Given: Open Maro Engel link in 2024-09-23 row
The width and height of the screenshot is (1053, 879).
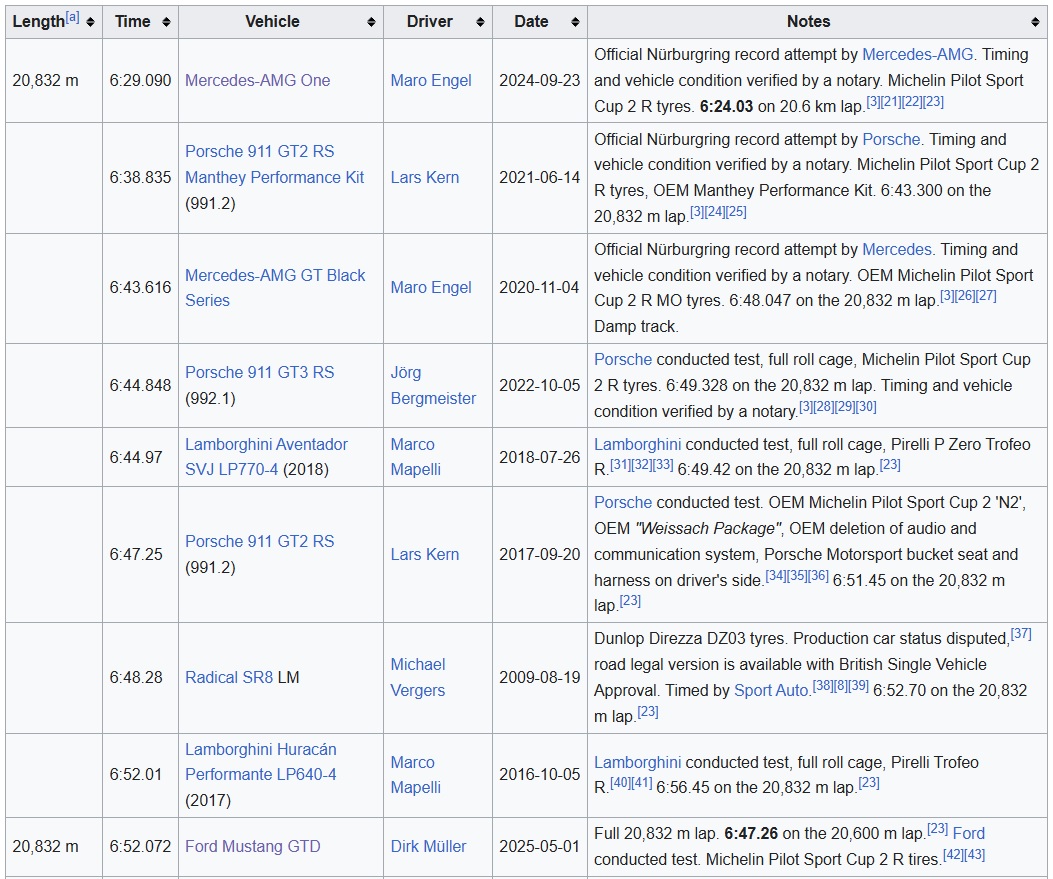Looking at the screenshot, I should pos(430,81).
